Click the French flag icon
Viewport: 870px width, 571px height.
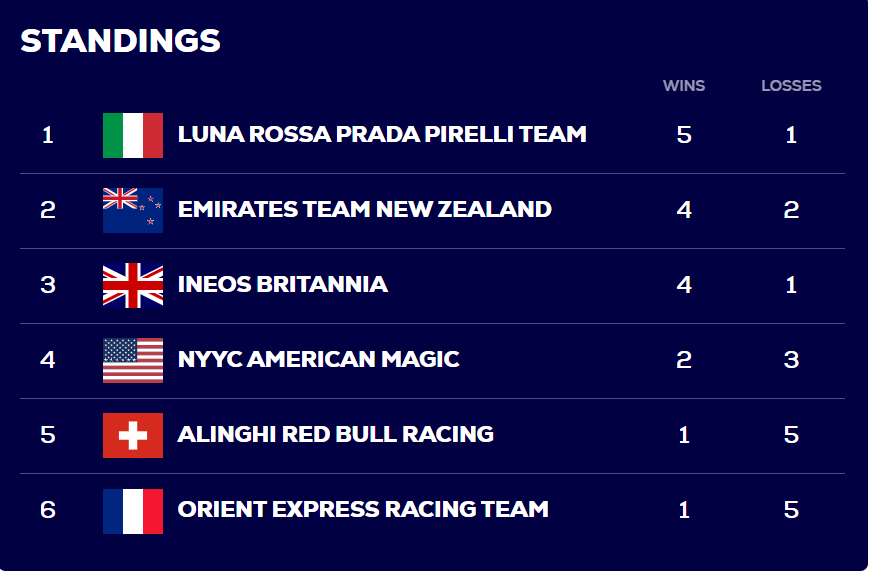tap(133, 511)
